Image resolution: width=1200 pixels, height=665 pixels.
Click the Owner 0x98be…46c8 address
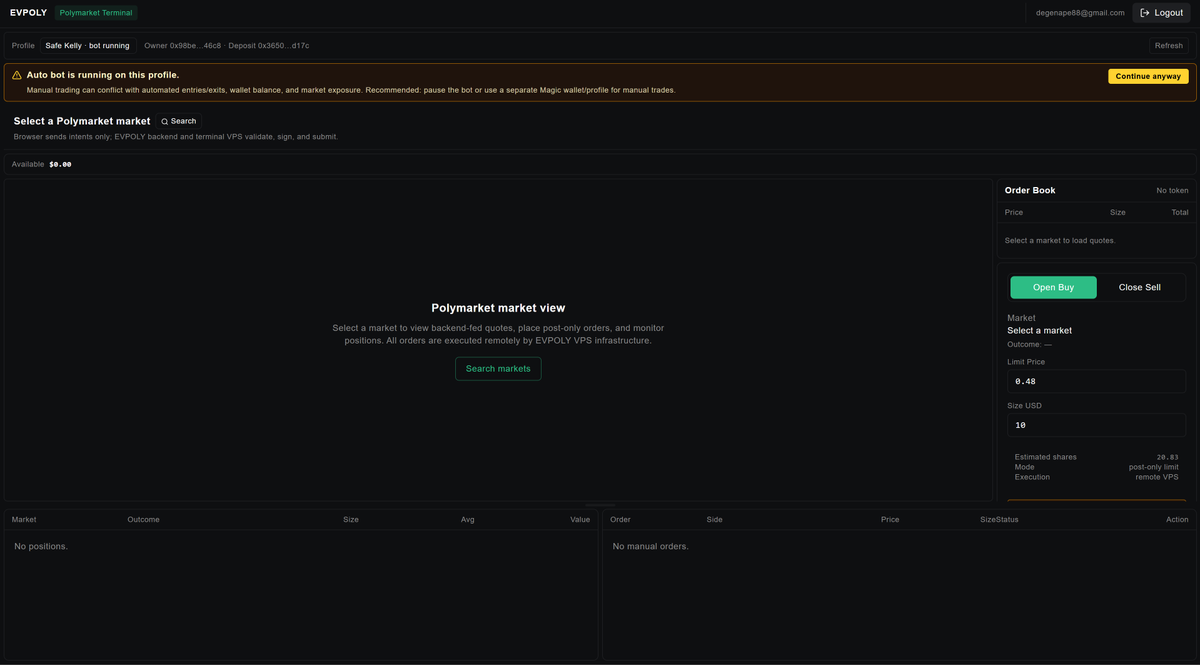182,46
